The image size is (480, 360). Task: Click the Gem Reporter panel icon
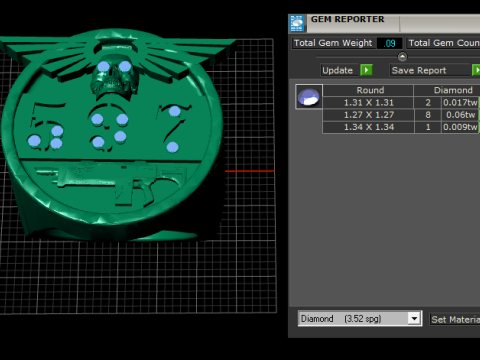[x=297, y=23]
